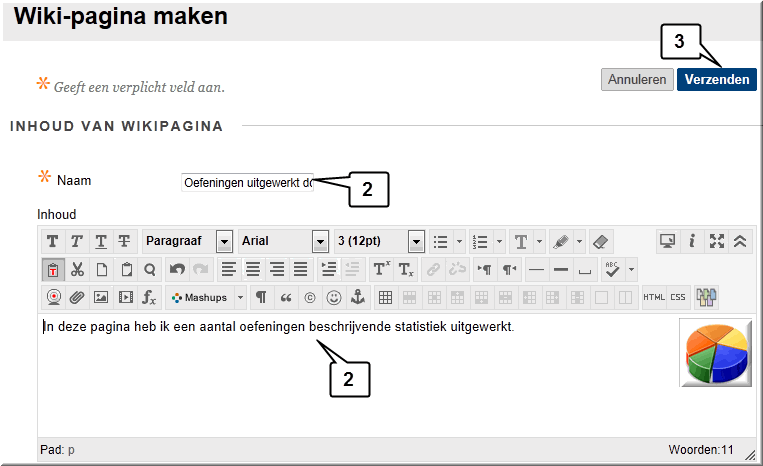Image resolution: width=763 pixels, height=466 pixels.
Task: Insert a thin horizontal line
Action: coord(536,269)
